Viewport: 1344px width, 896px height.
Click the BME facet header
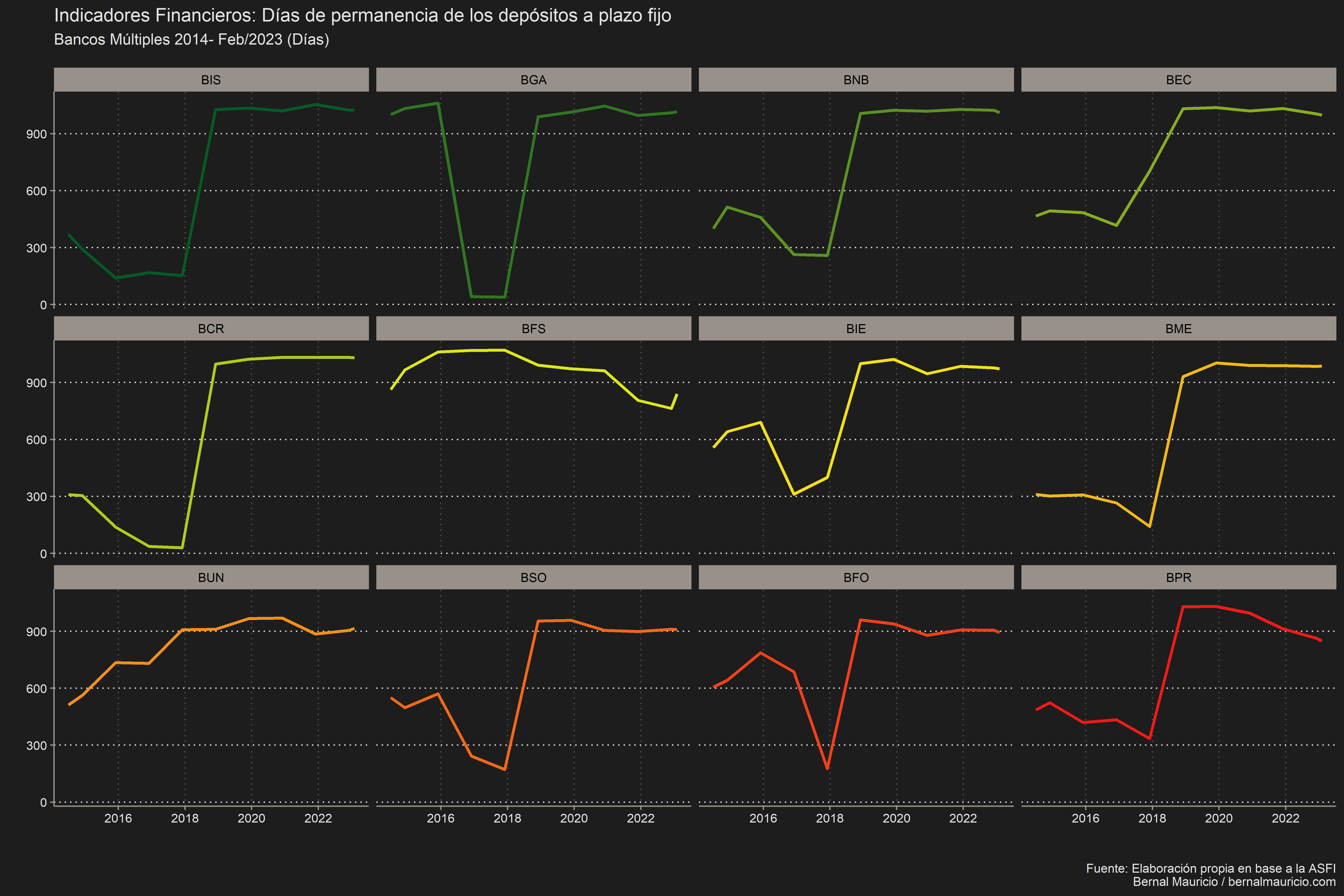point(1179,329)
